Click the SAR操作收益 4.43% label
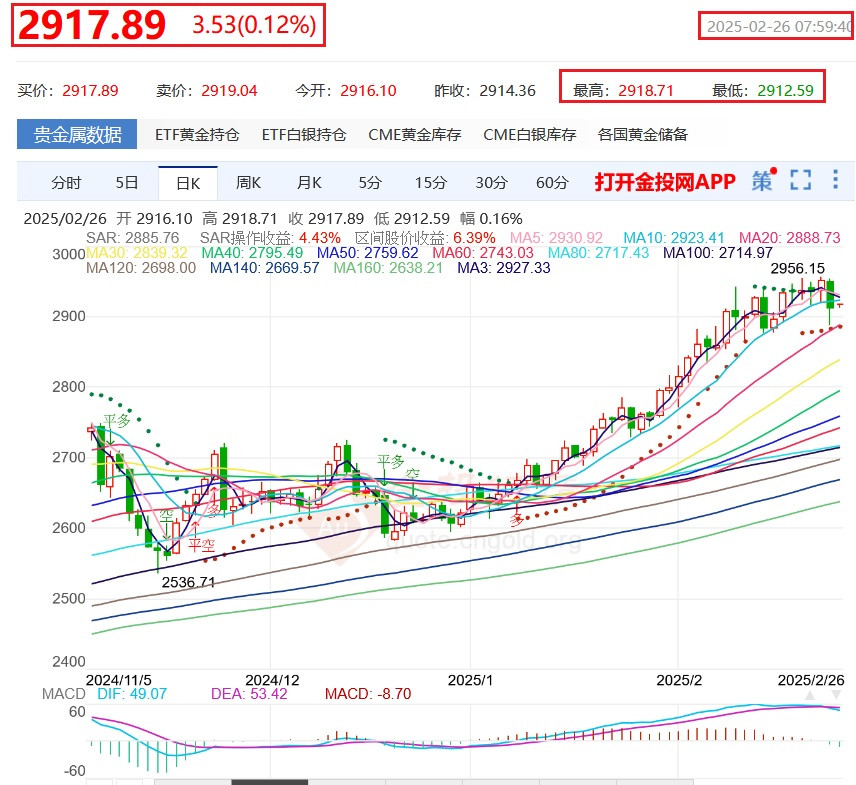The height and width of the screenshot is (785, 856). pos(270,238)
